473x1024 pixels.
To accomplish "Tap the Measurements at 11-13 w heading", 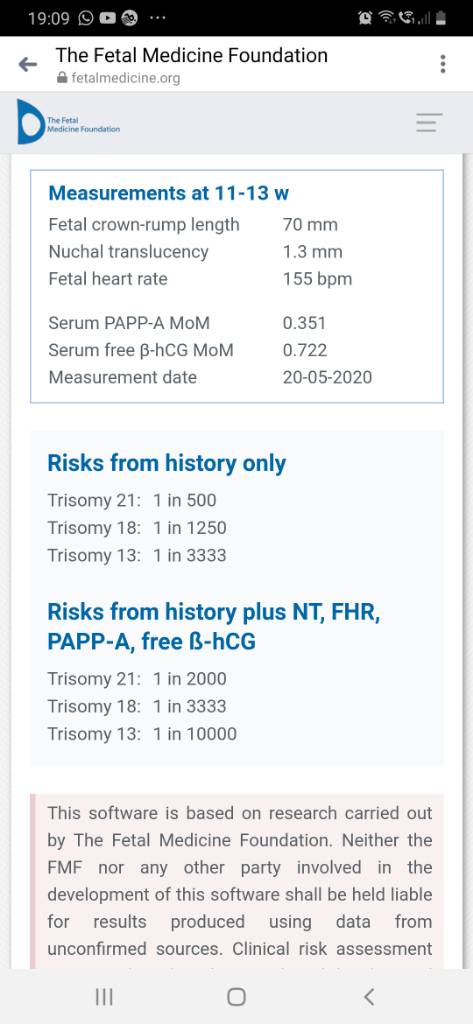I will [x=169, y=193].
